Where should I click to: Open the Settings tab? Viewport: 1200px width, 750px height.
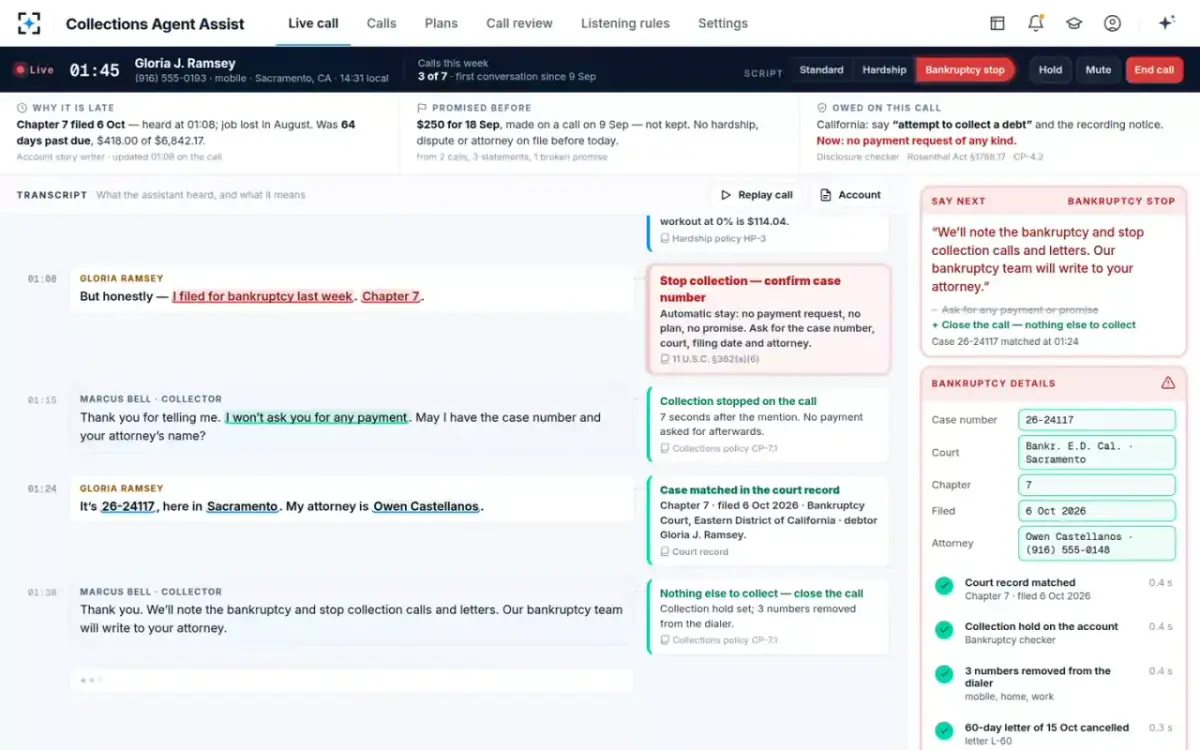tap(723, 23)
